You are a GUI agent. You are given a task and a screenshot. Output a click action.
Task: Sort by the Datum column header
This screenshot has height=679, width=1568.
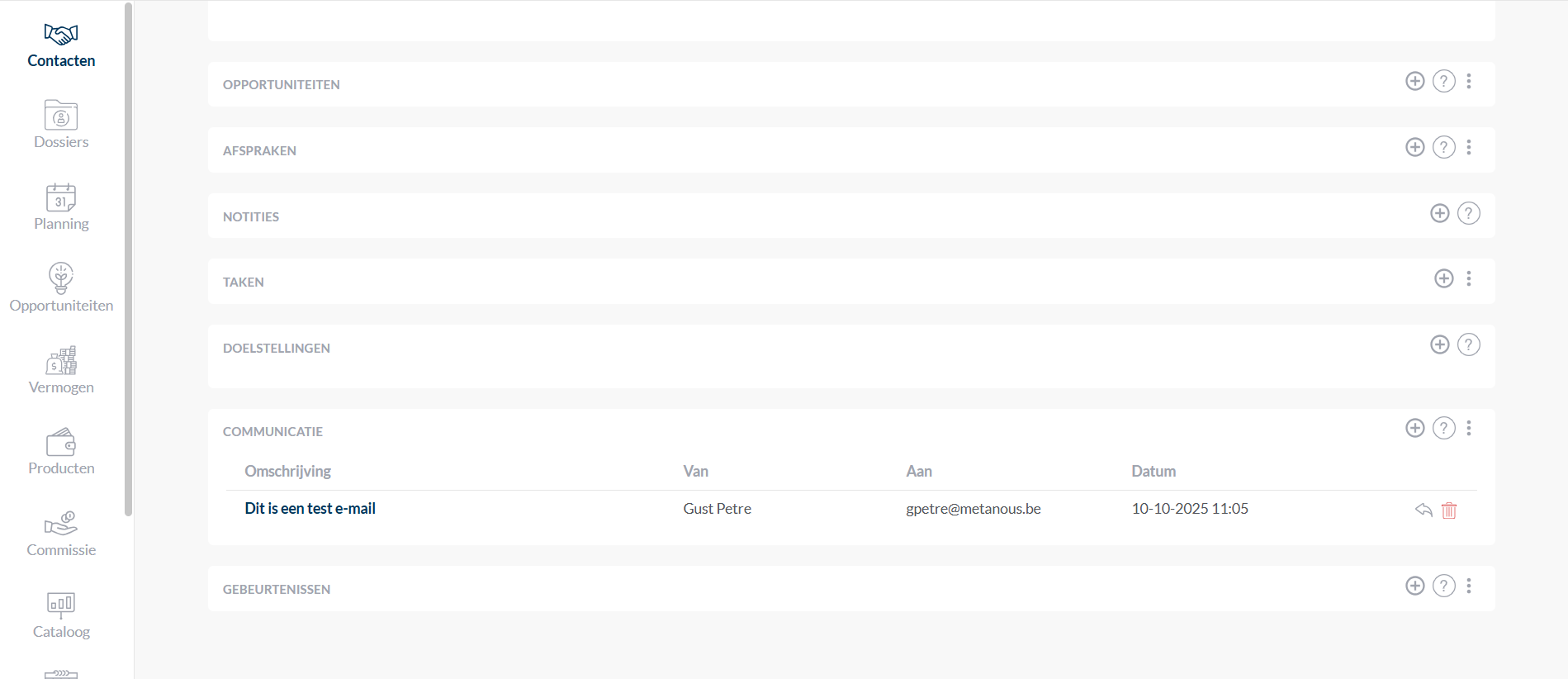[1153, 472]
